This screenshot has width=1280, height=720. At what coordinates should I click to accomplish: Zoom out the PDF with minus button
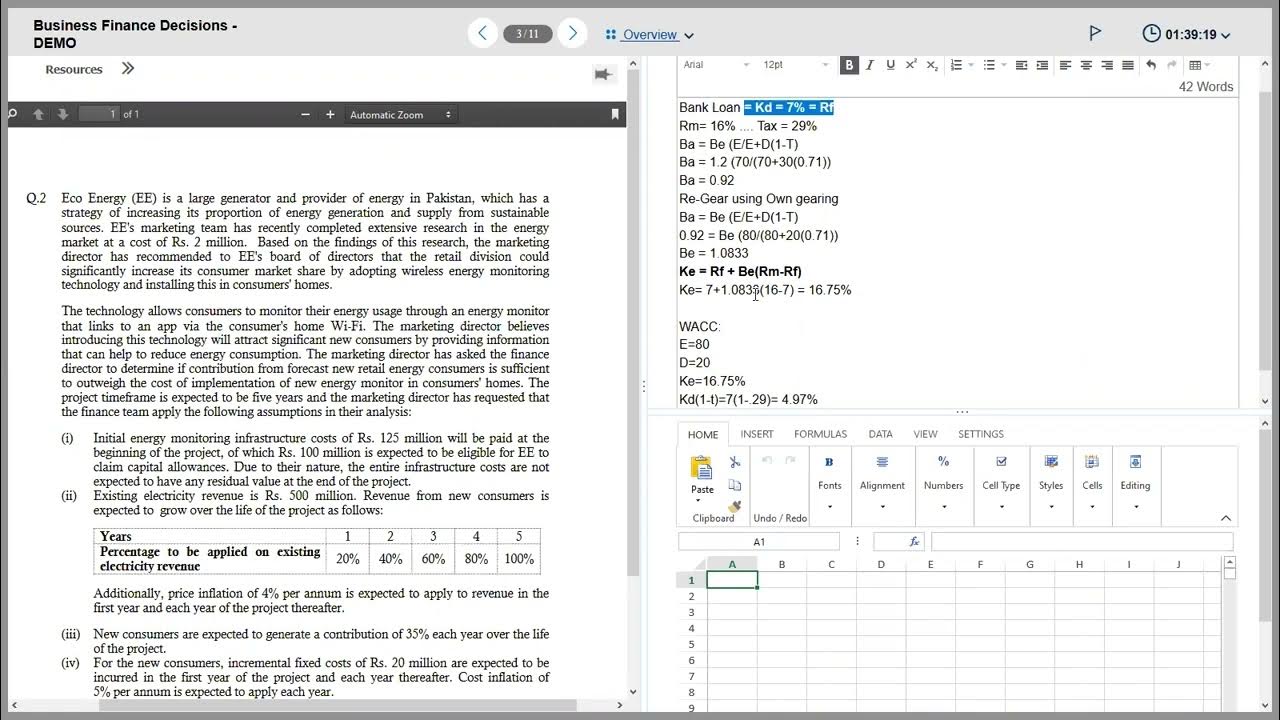(x=306, y=114)
